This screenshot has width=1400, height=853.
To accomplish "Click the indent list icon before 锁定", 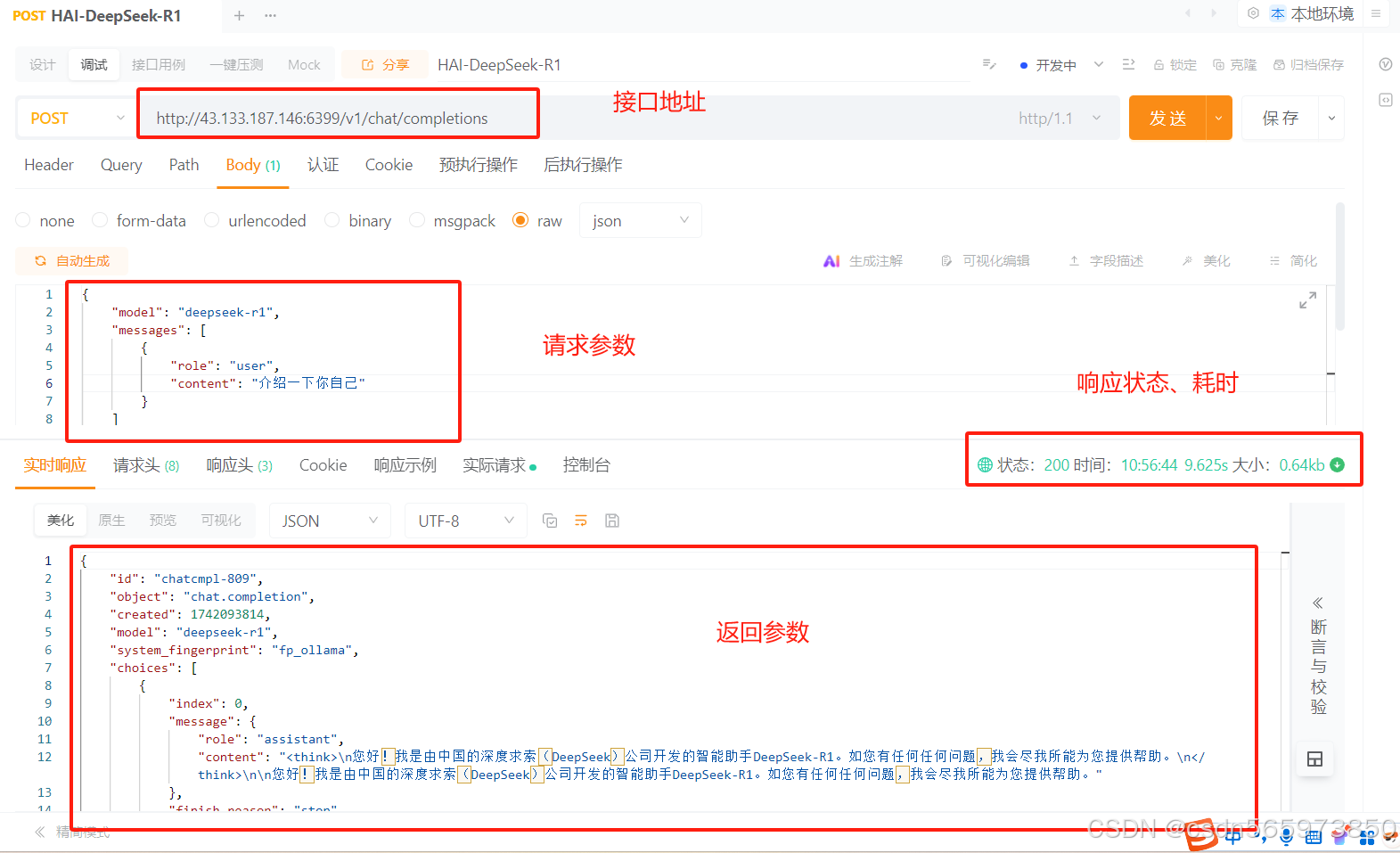I will 1128,64.
